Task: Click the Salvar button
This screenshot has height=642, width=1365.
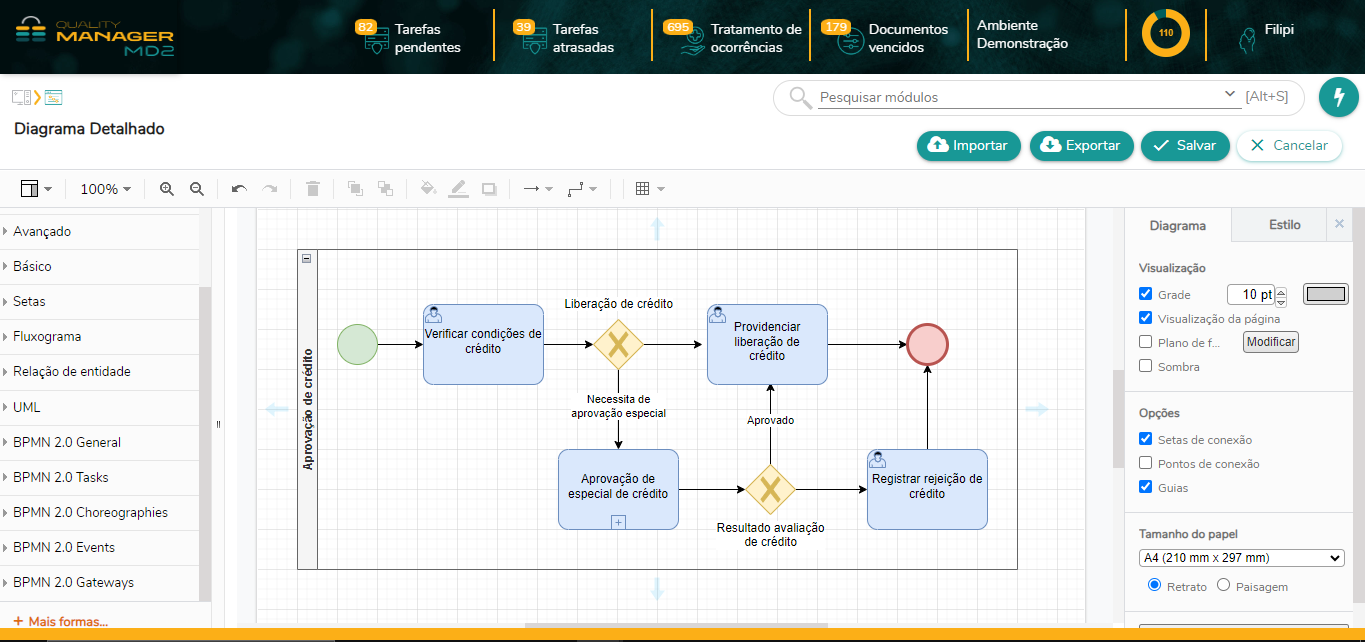Action: click(1185, 145)
